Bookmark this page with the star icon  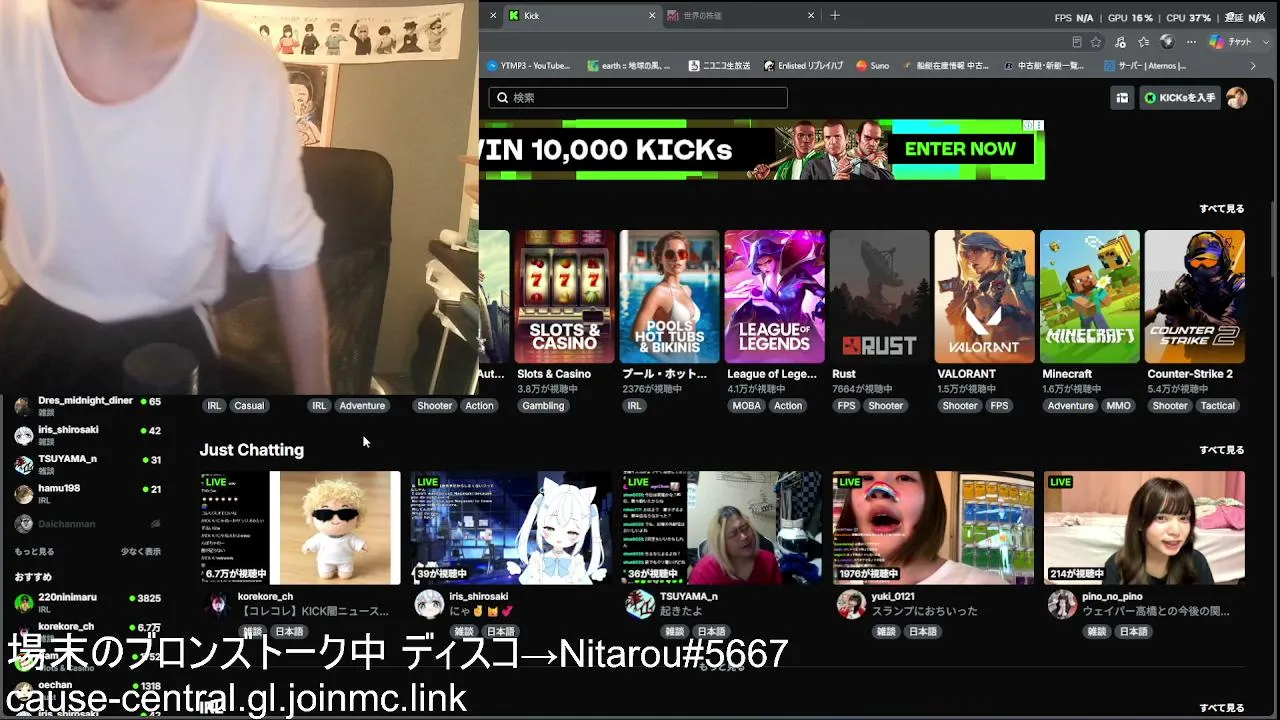[x=1096, y=42]
